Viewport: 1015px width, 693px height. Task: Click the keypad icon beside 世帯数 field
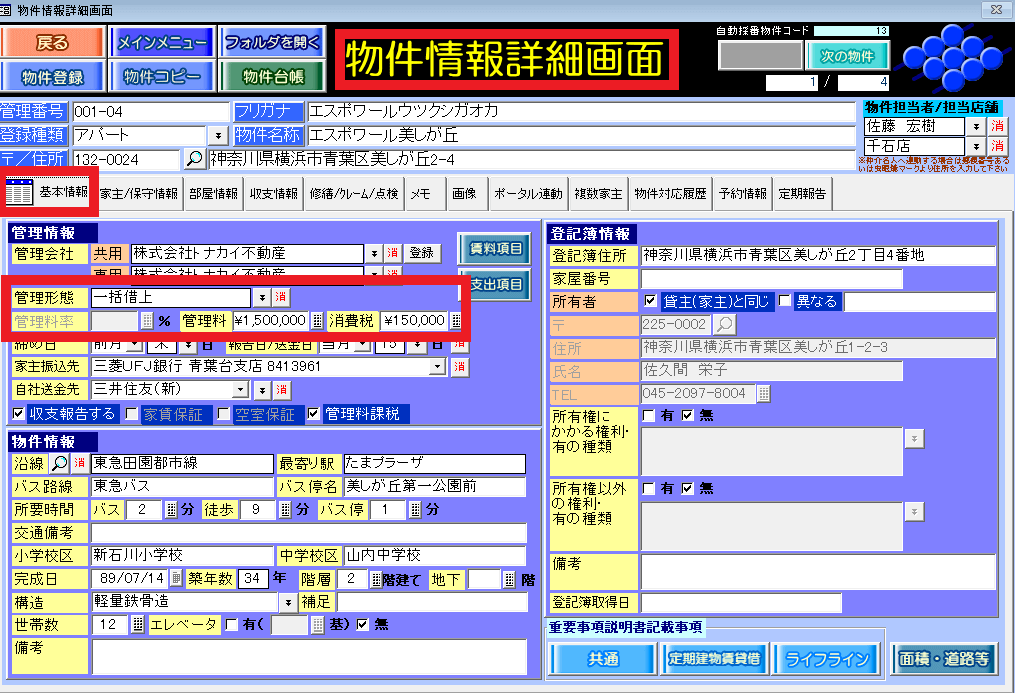click(x=138, y=625)
